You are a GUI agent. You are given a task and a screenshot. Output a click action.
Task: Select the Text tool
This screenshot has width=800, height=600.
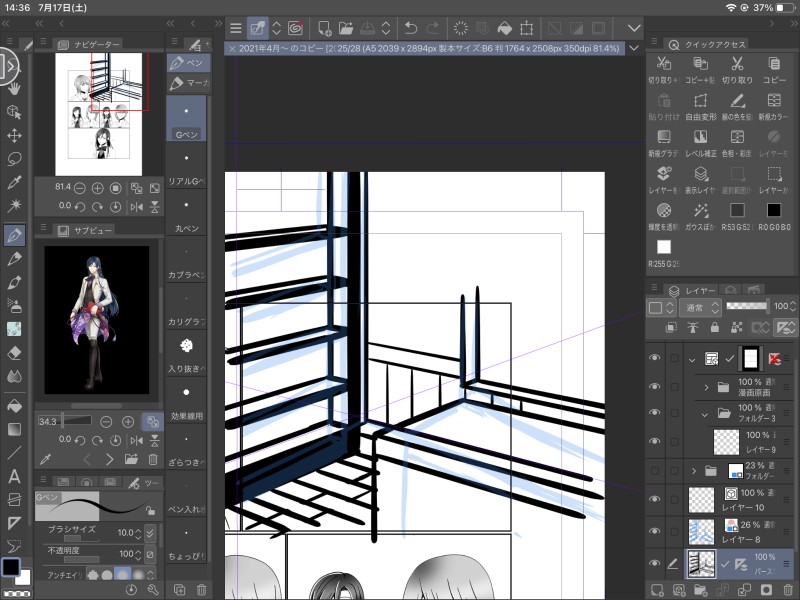click(14, 475)
